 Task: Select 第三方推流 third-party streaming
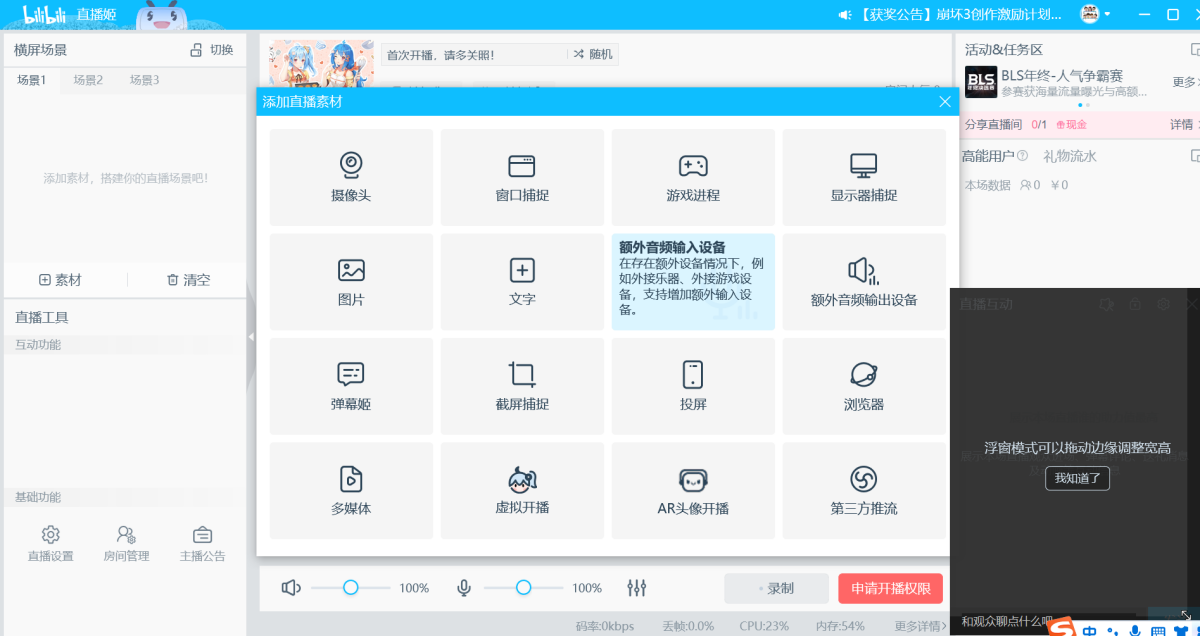click(x=864, y=490)
